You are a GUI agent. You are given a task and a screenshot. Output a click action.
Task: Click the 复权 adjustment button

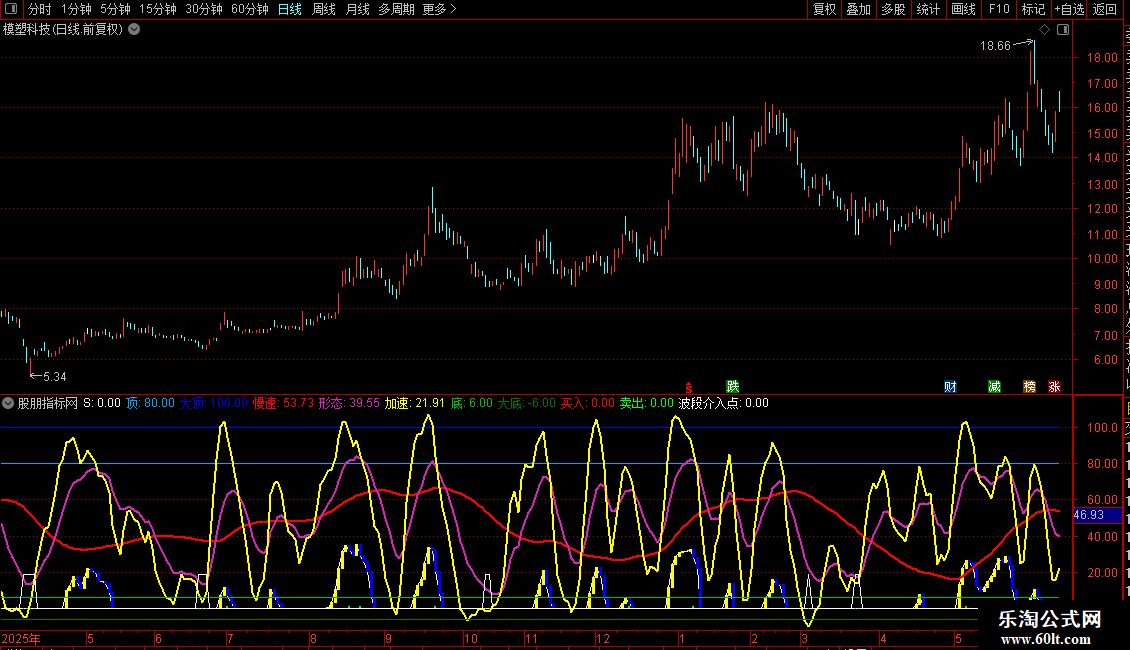824,9
